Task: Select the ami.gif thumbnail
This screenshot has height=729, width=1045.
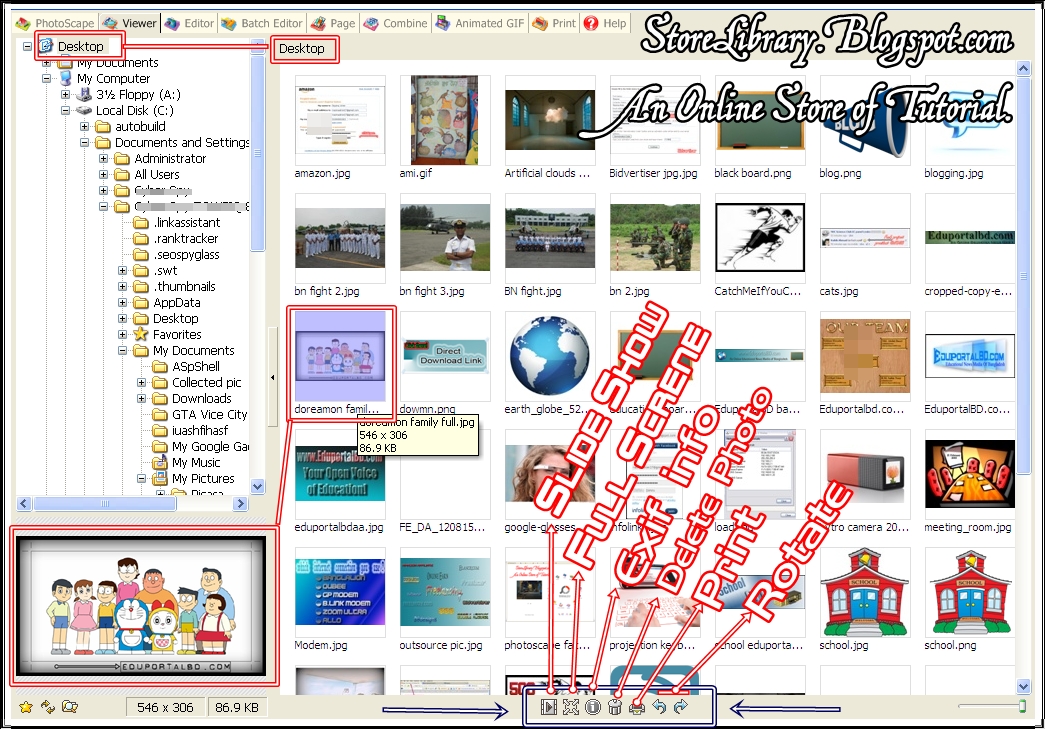Action: coord(445,121)
